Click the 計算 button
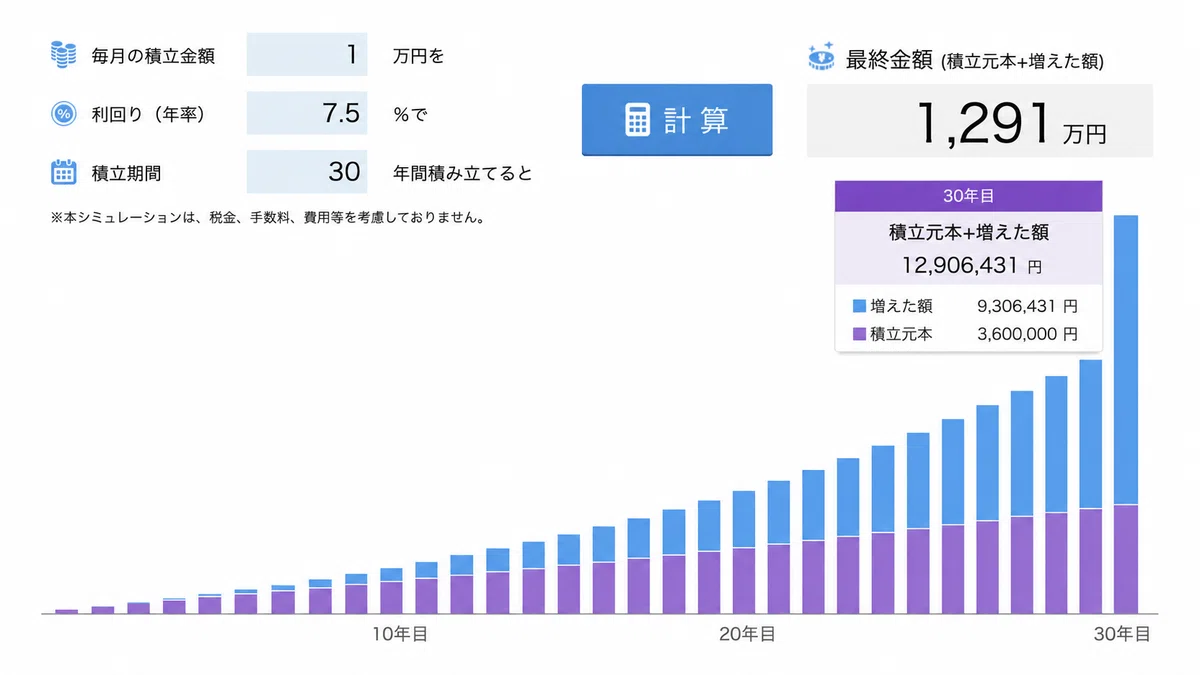1200x675 pixels. 677,120
